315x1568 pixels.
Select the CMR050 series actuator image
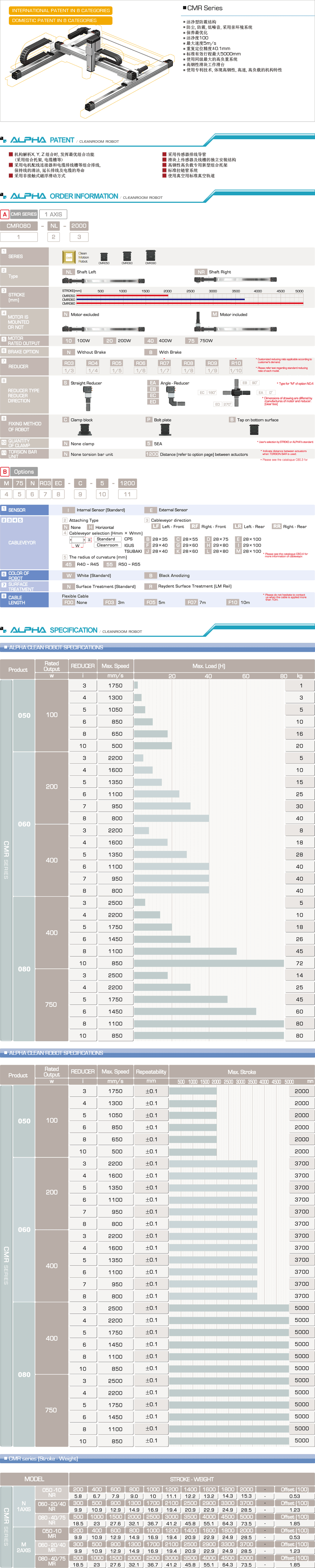[x=103, y=256]
